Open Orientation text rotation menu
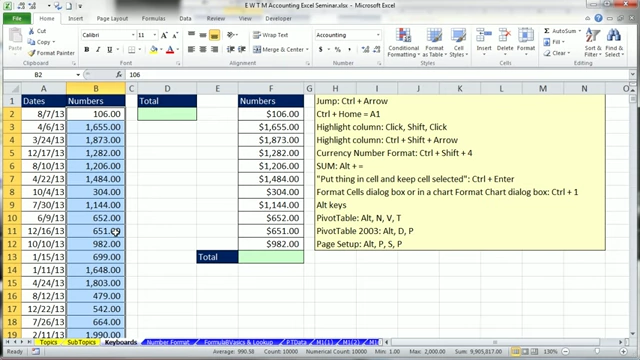This screenshot has height=360, width=640. 232,35
